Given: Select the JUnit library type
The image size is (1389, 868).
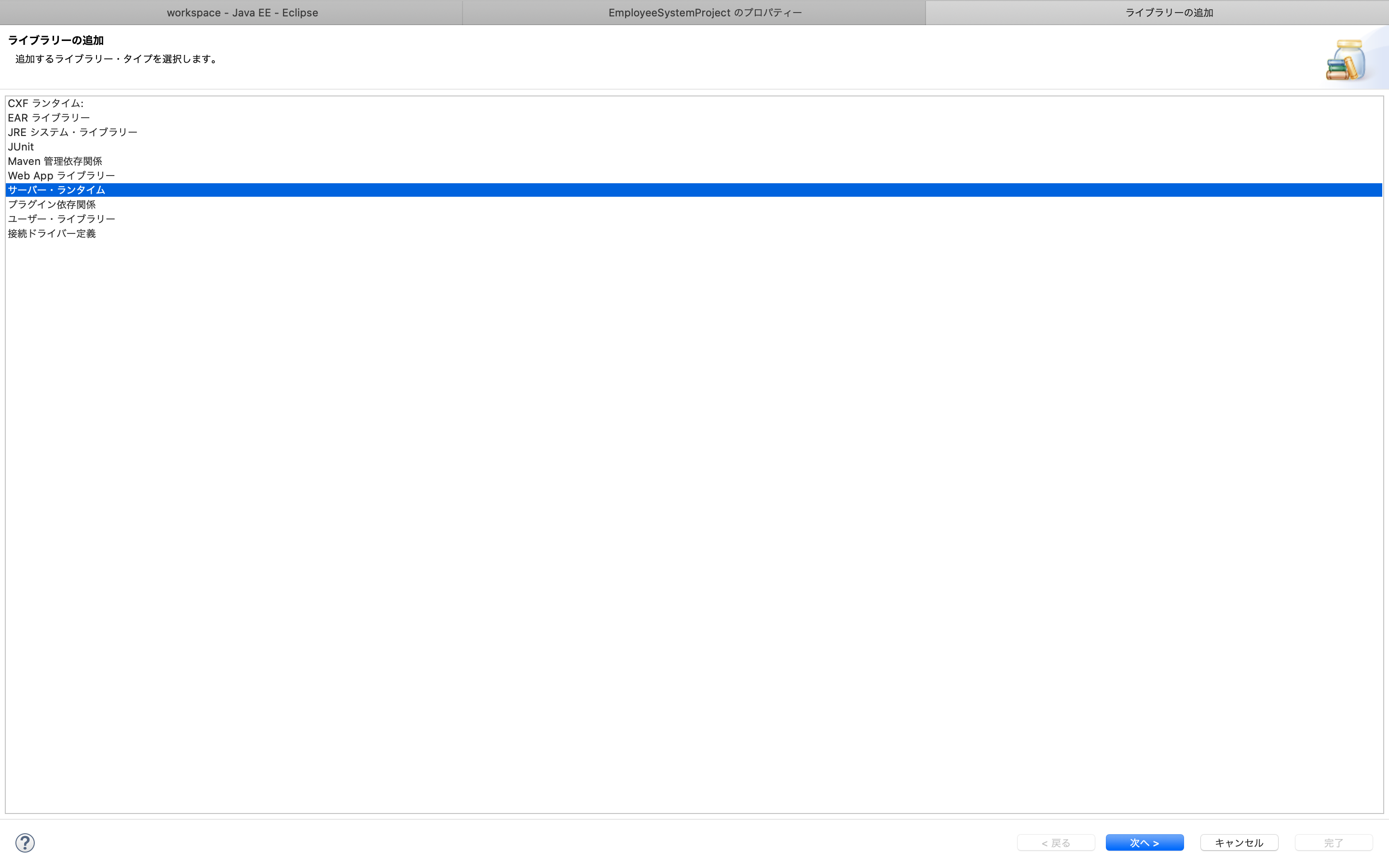Looking at the screenshot, I should (21, 147).
